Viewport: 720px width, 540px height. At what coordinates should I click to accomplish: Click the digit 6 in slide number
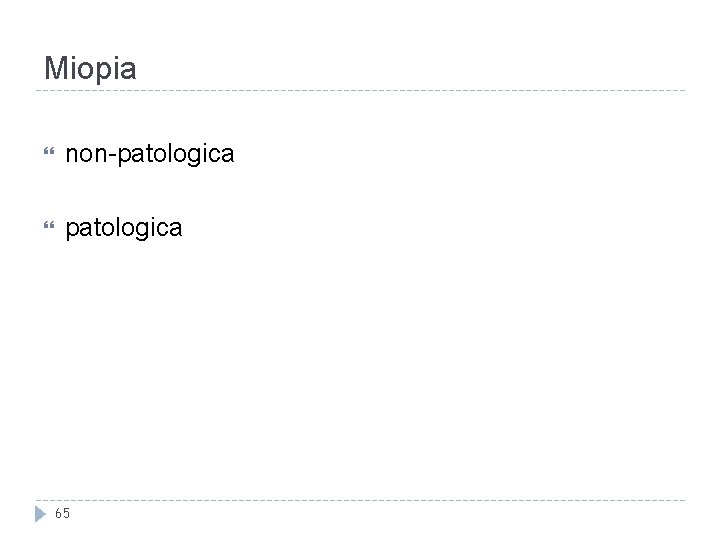pos(59,514)
